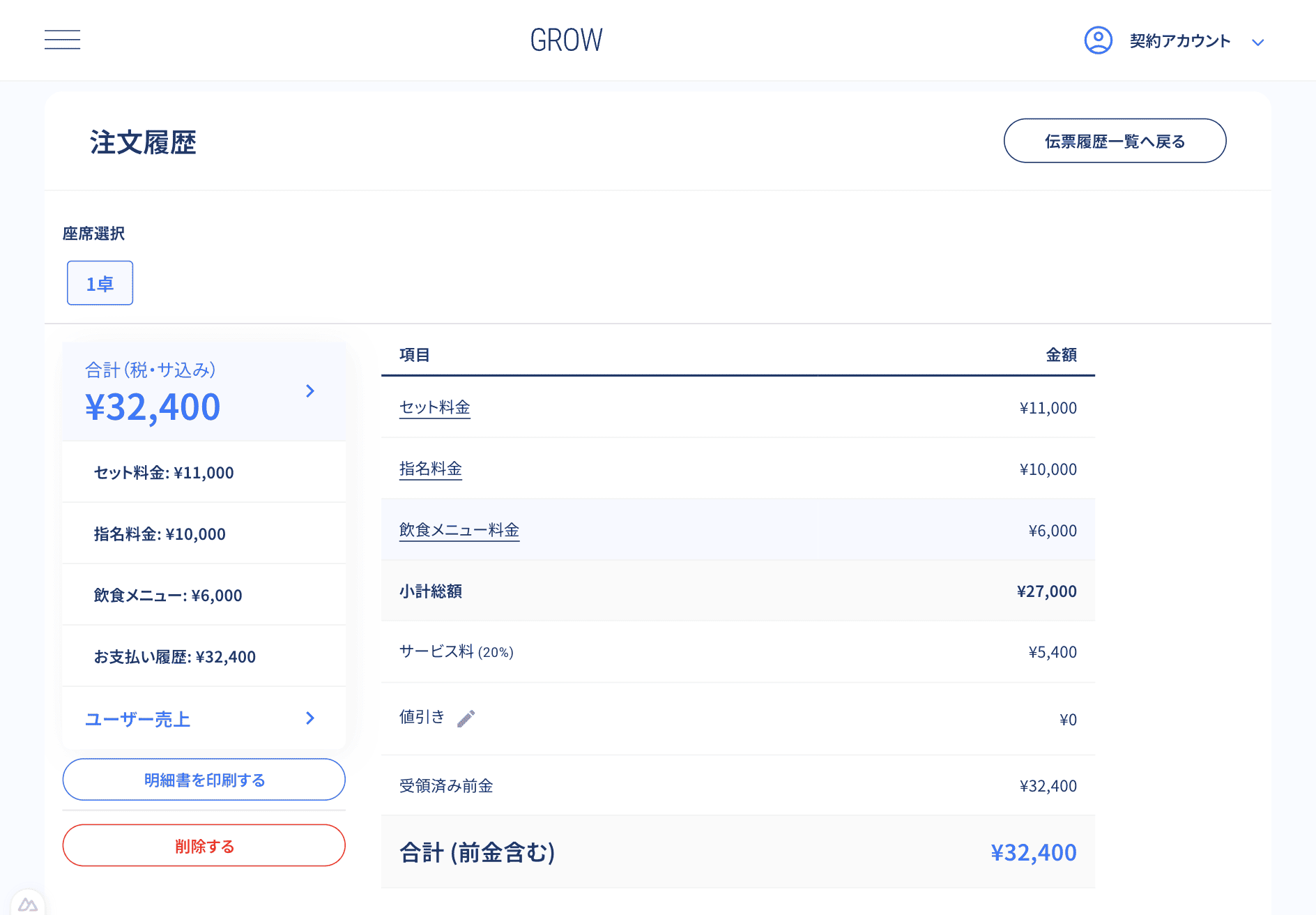Click the pencil icon next to 値引き
The image size is (1316, 915).
(466, 718)
